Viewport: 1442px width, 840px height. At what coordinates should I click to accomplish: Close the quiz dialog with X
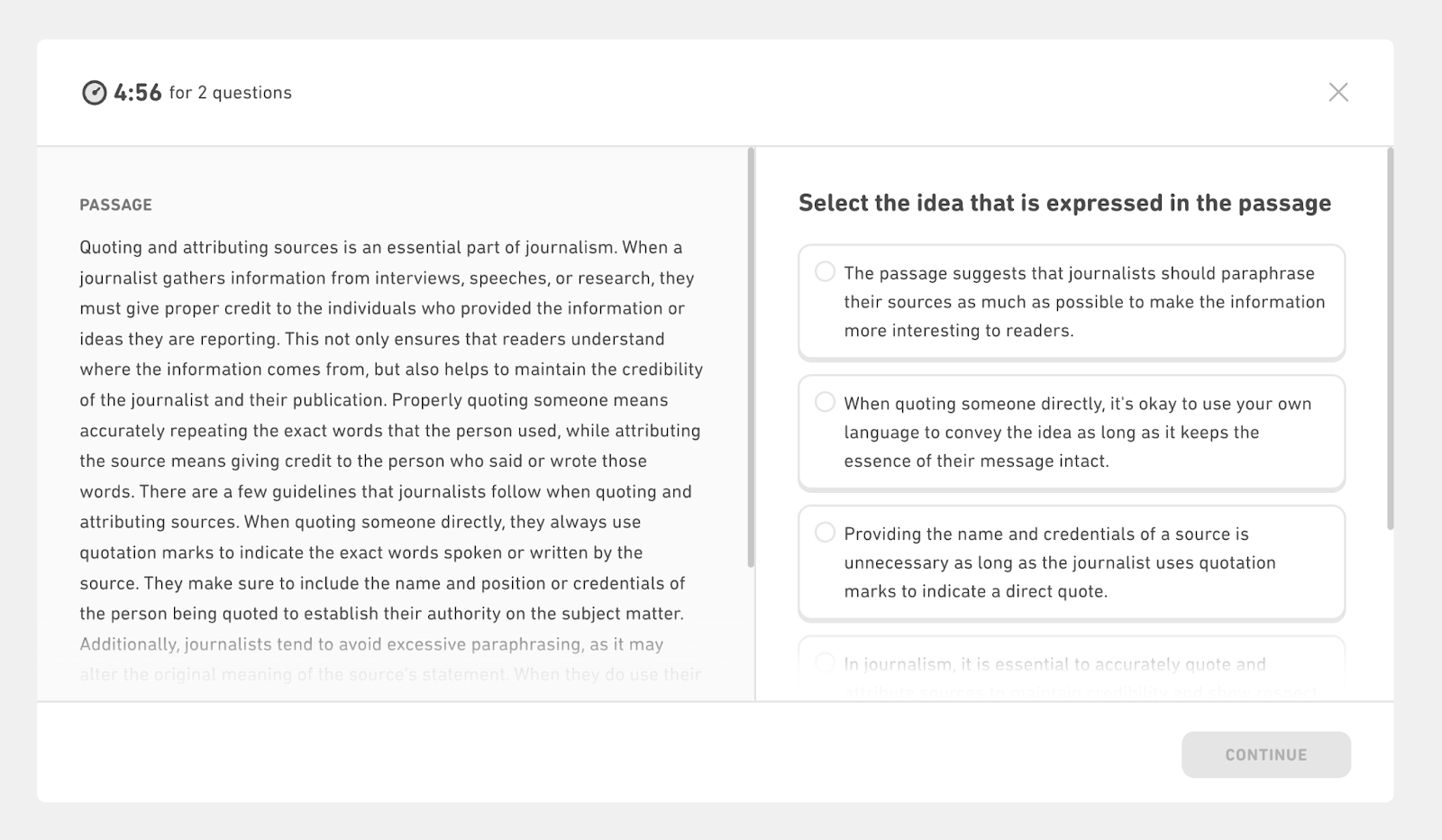pos(1338,92)
